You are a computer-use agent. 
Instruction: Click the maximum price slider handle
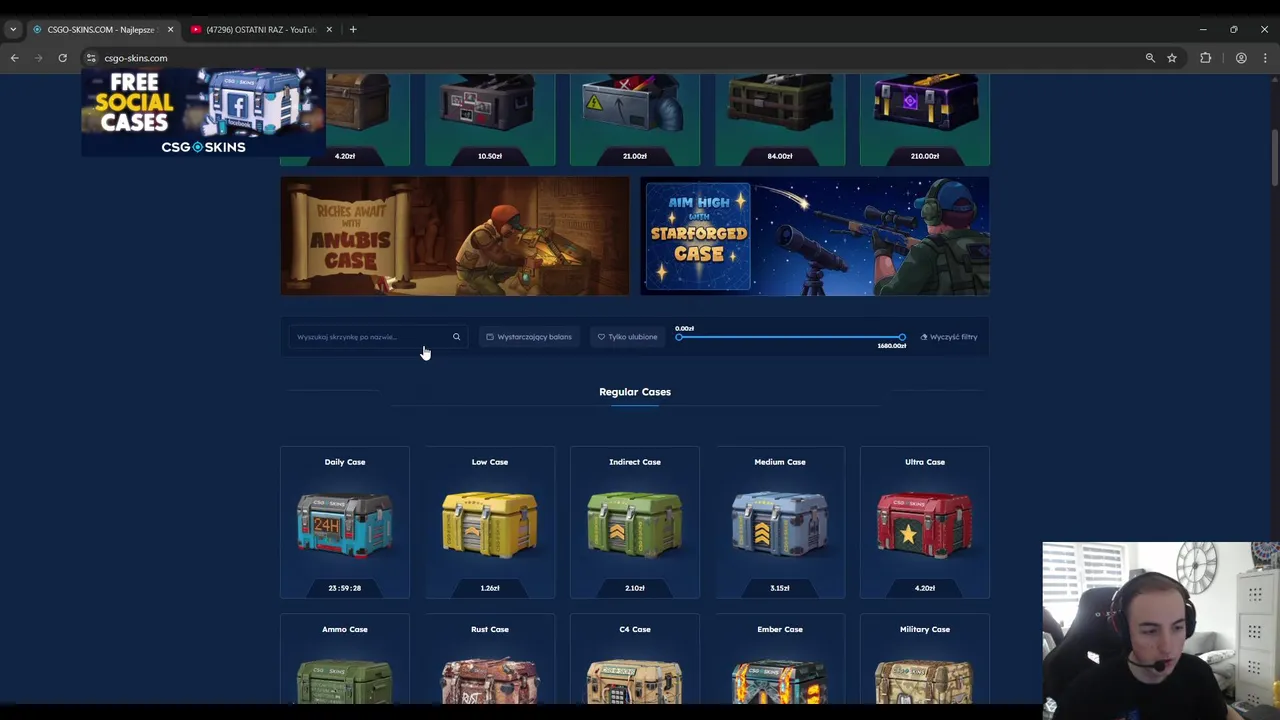coord(902,337)
